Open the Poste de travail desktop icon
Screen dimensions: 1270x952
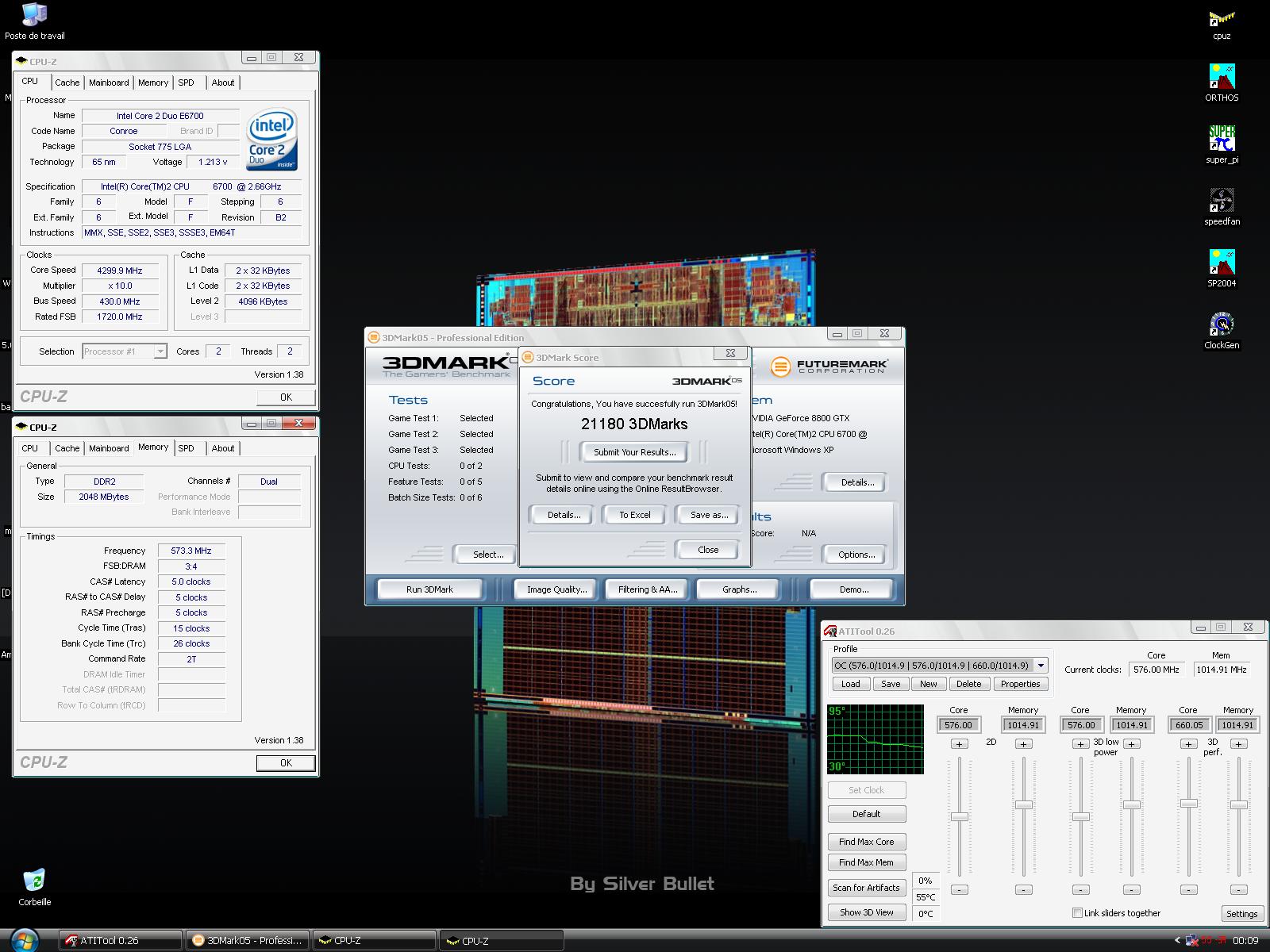pyautogui.click(x=34, y=21)
